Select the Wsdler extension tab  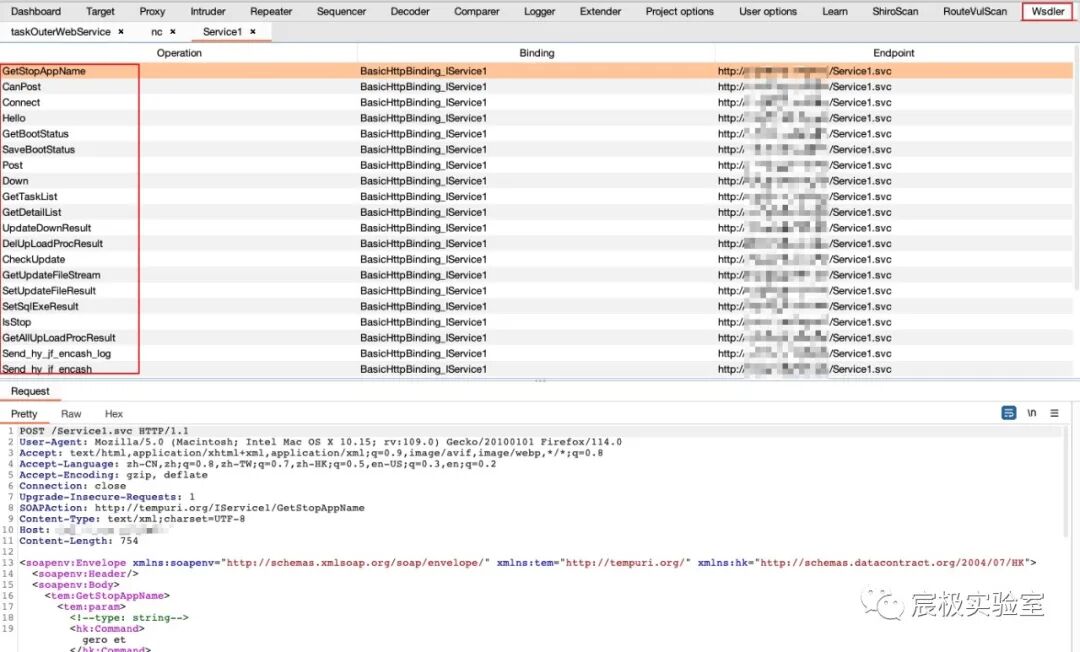pyautogui.click(x=1048, y=12)
